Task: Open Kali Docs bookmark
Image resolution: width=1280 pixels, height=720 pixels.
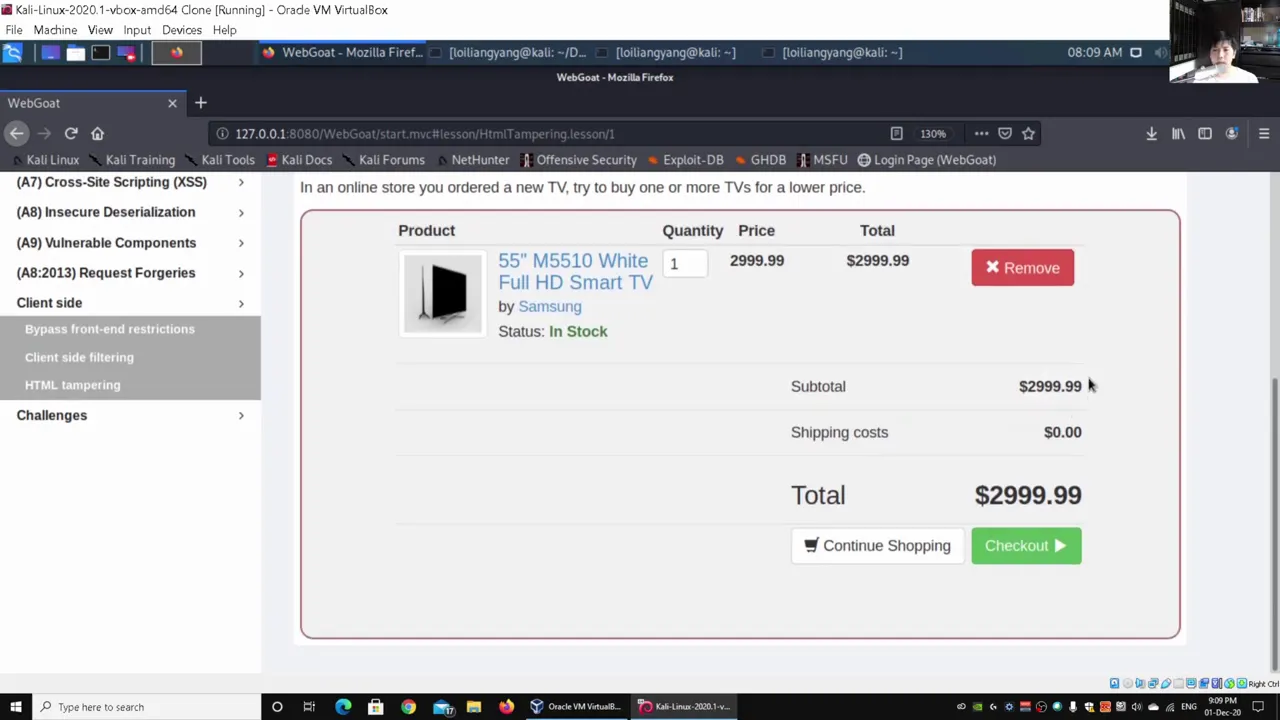Action: 298,160
